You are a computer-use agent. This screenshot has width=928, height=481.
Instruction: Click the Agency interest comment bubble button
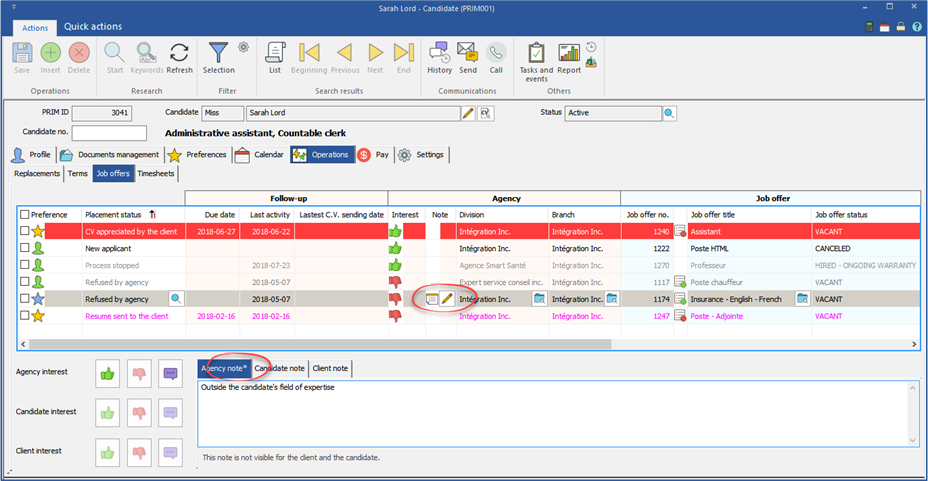coord(170,374)
